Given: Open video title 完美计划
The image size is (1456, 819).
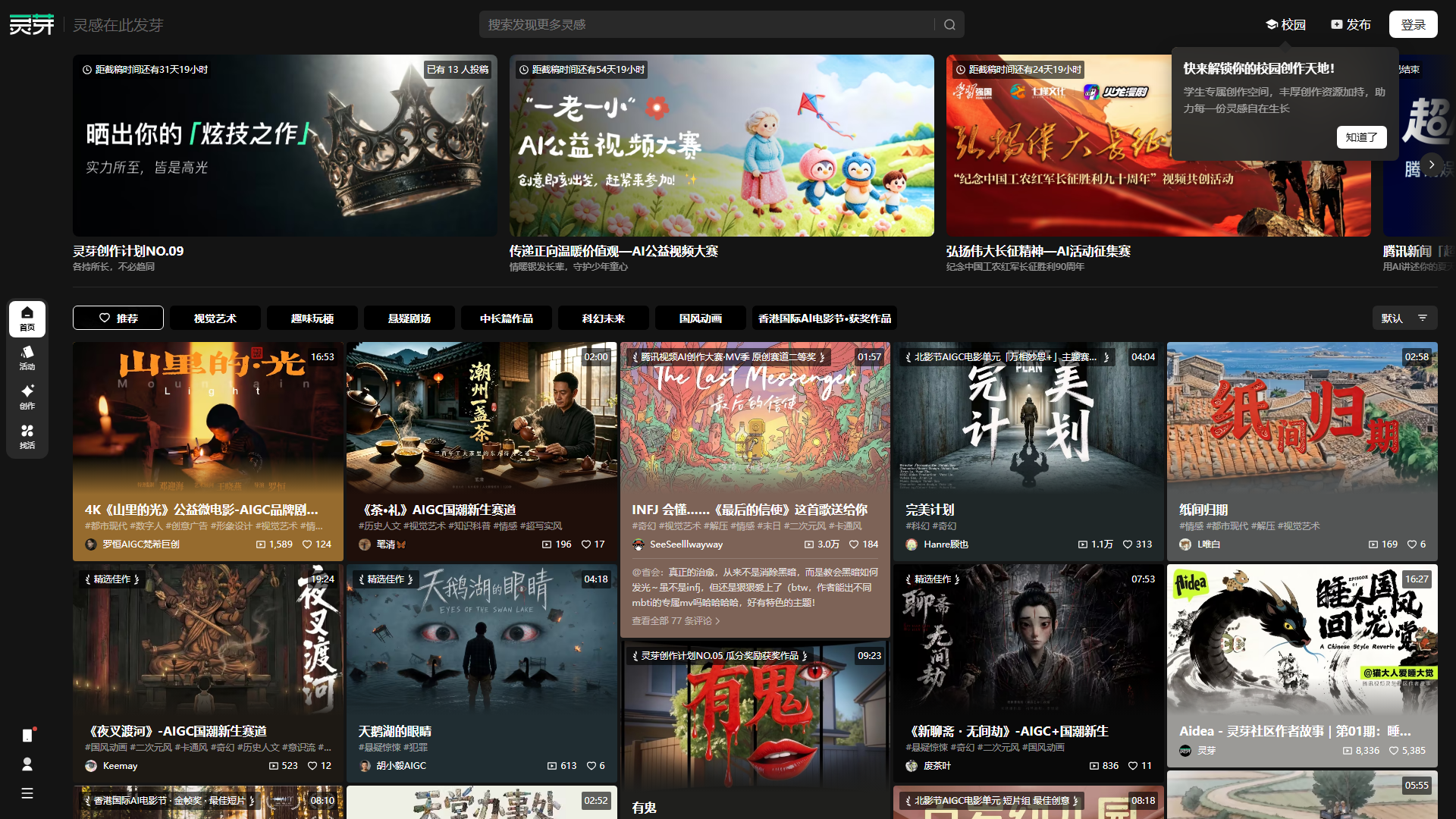Looking at the screenshot, I should coord(930,510).
